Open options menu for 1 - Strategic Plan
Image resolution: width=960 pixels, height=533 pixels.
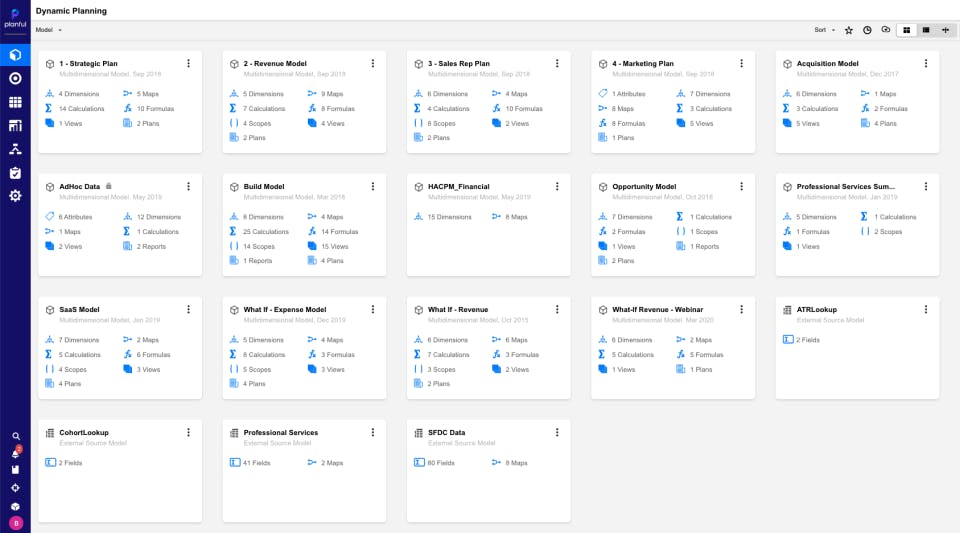click(188, 63)
